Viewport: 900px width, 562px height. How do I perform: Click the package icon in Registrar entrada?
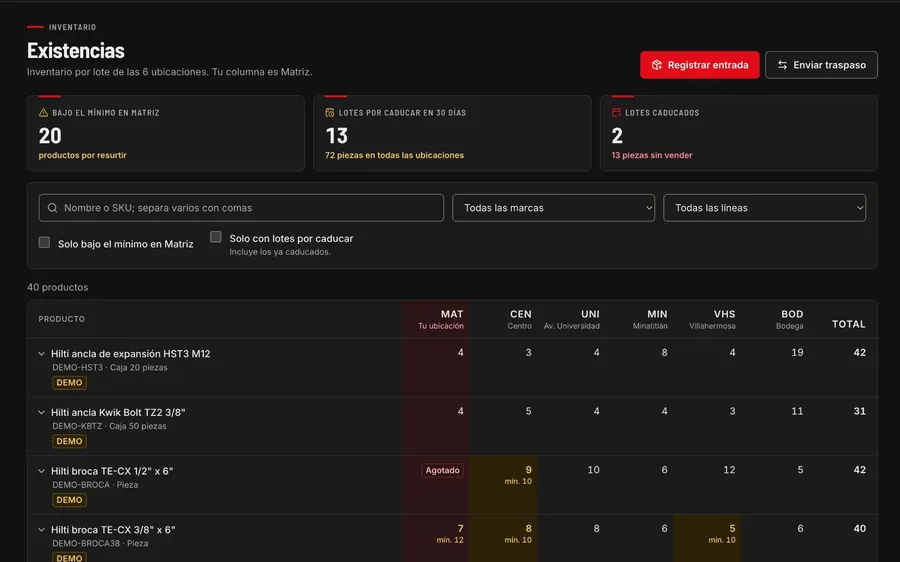(x=657, y=65)
